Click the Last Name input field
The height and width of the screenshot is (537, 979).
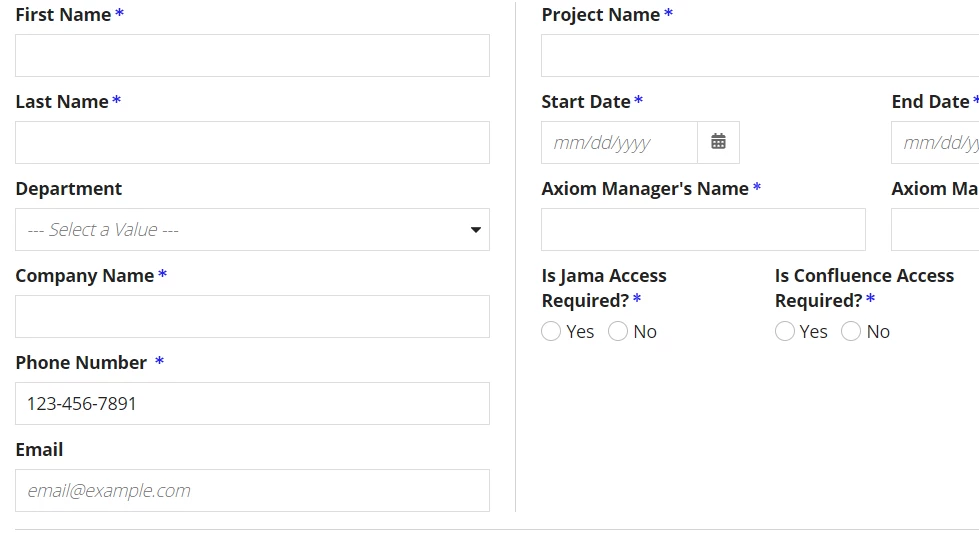coord(252,142)
